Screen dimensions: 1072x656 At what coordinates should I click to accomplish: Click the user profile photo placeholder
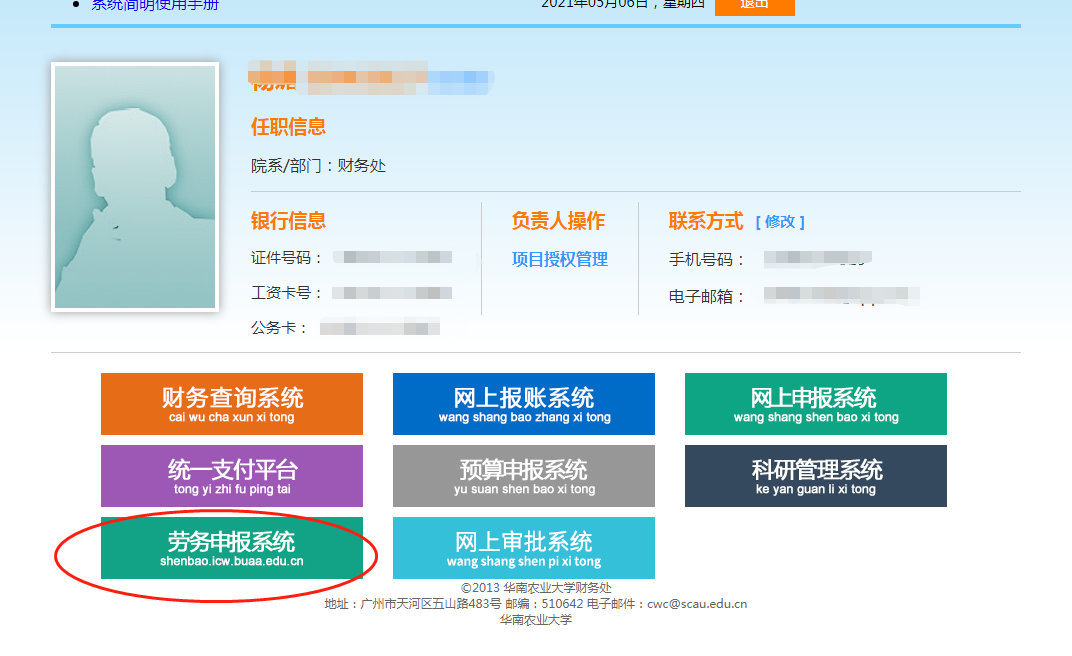135,187
